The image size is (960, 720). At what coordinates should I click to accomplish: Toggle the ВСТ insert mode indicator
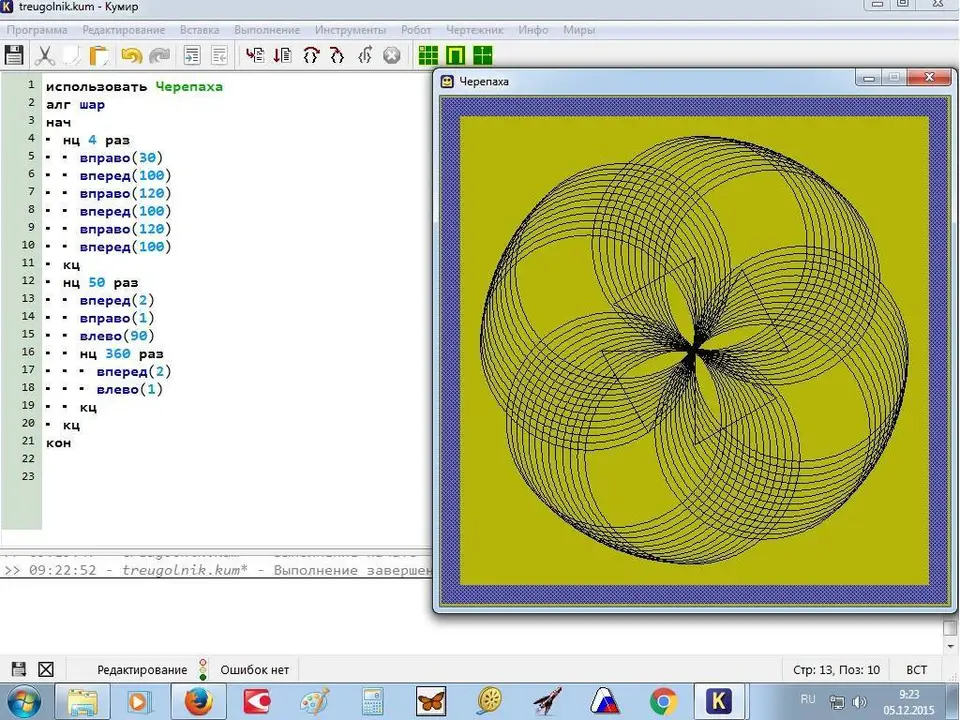917,670
